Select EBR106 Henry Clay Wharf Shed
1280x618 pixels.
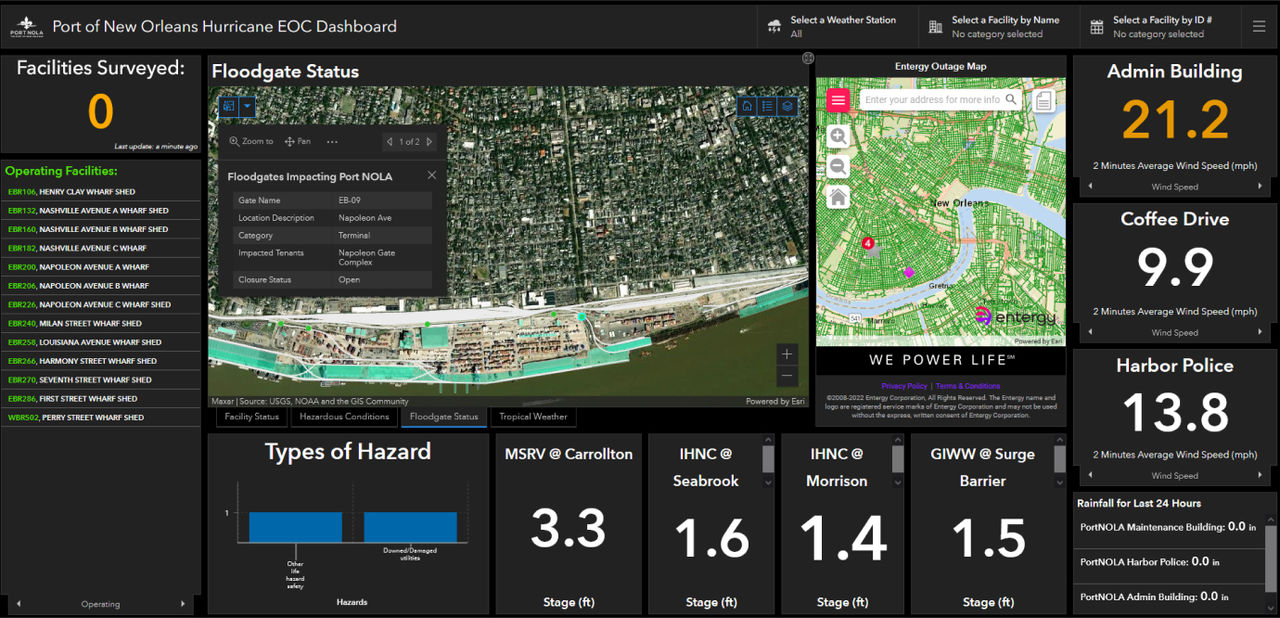[x=101, y=192]
